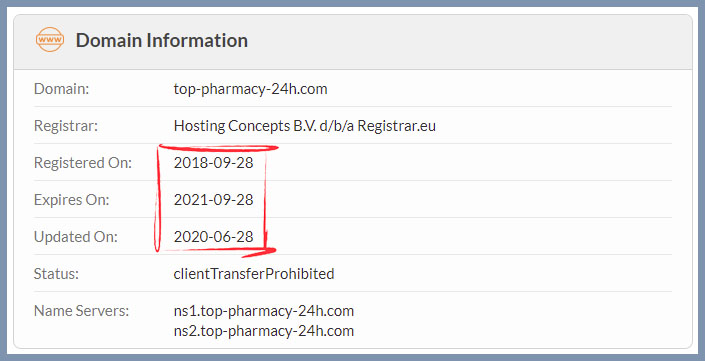
Task: Select the expiry date 2021-09-28
Action: click(214, 200)
